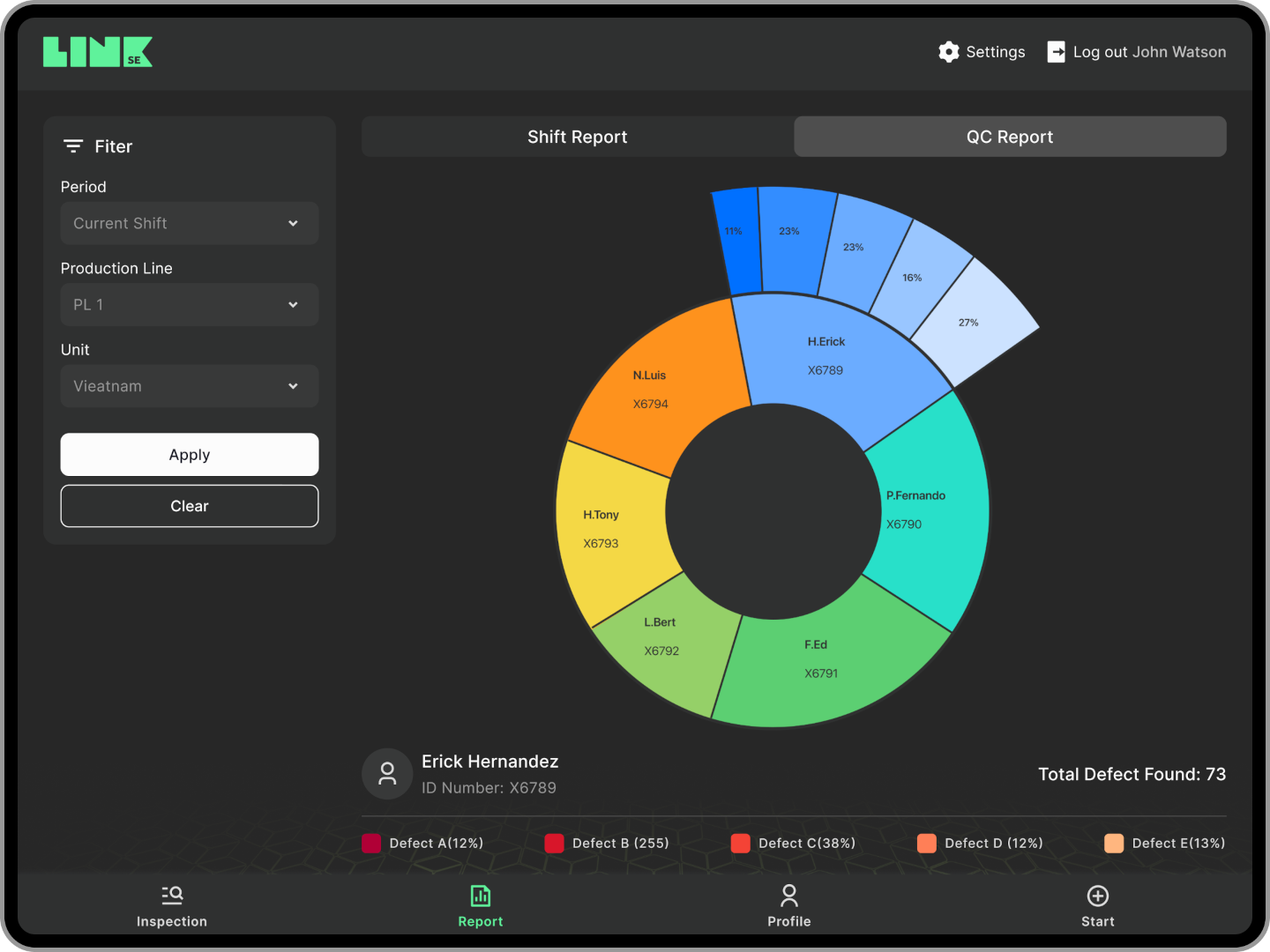Click the log out arrow icon
Screen dimensions: 1270x952
1056,52
